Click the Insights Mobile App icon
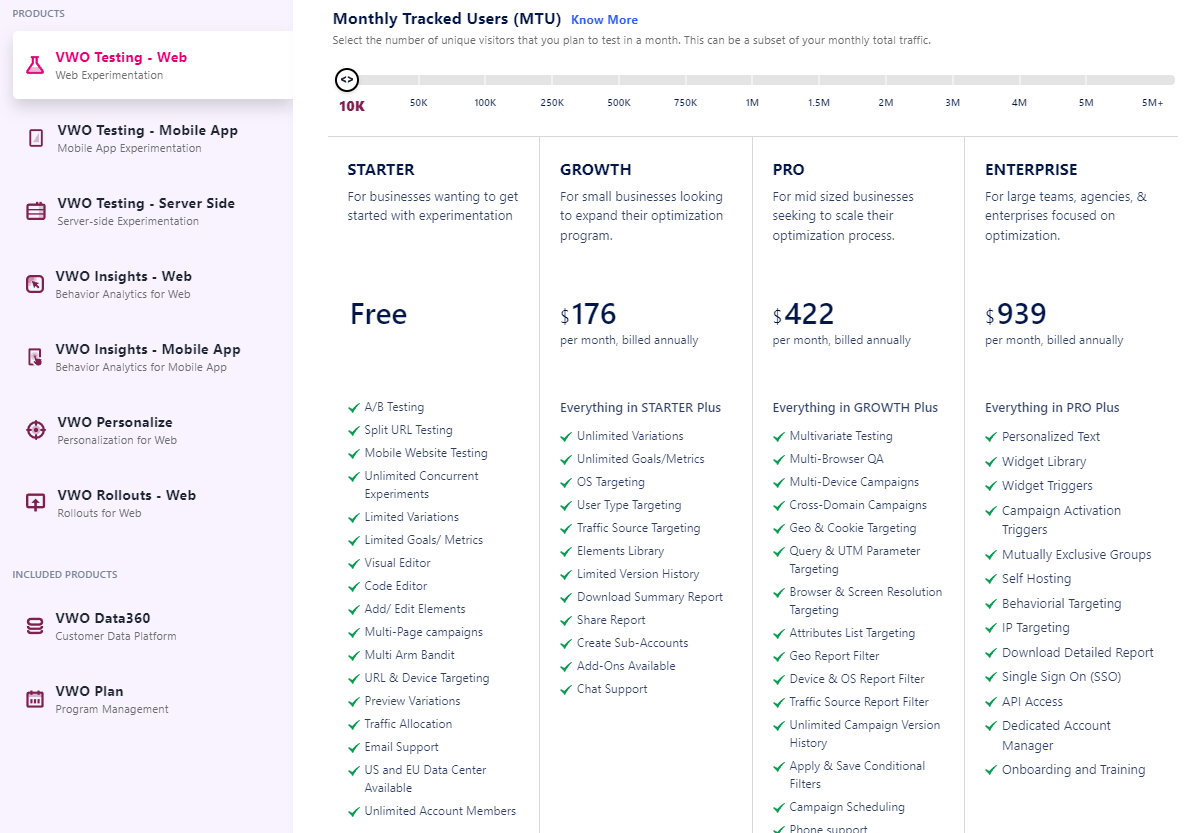Viewport: 1184px width, 833px height. 35,357
